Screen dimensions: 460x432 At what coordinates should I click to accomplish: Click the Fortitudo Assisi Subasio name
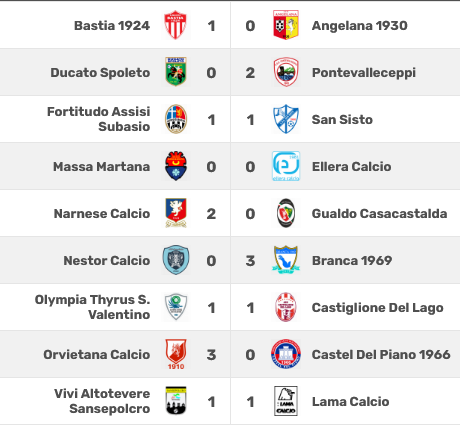[99, 119]
